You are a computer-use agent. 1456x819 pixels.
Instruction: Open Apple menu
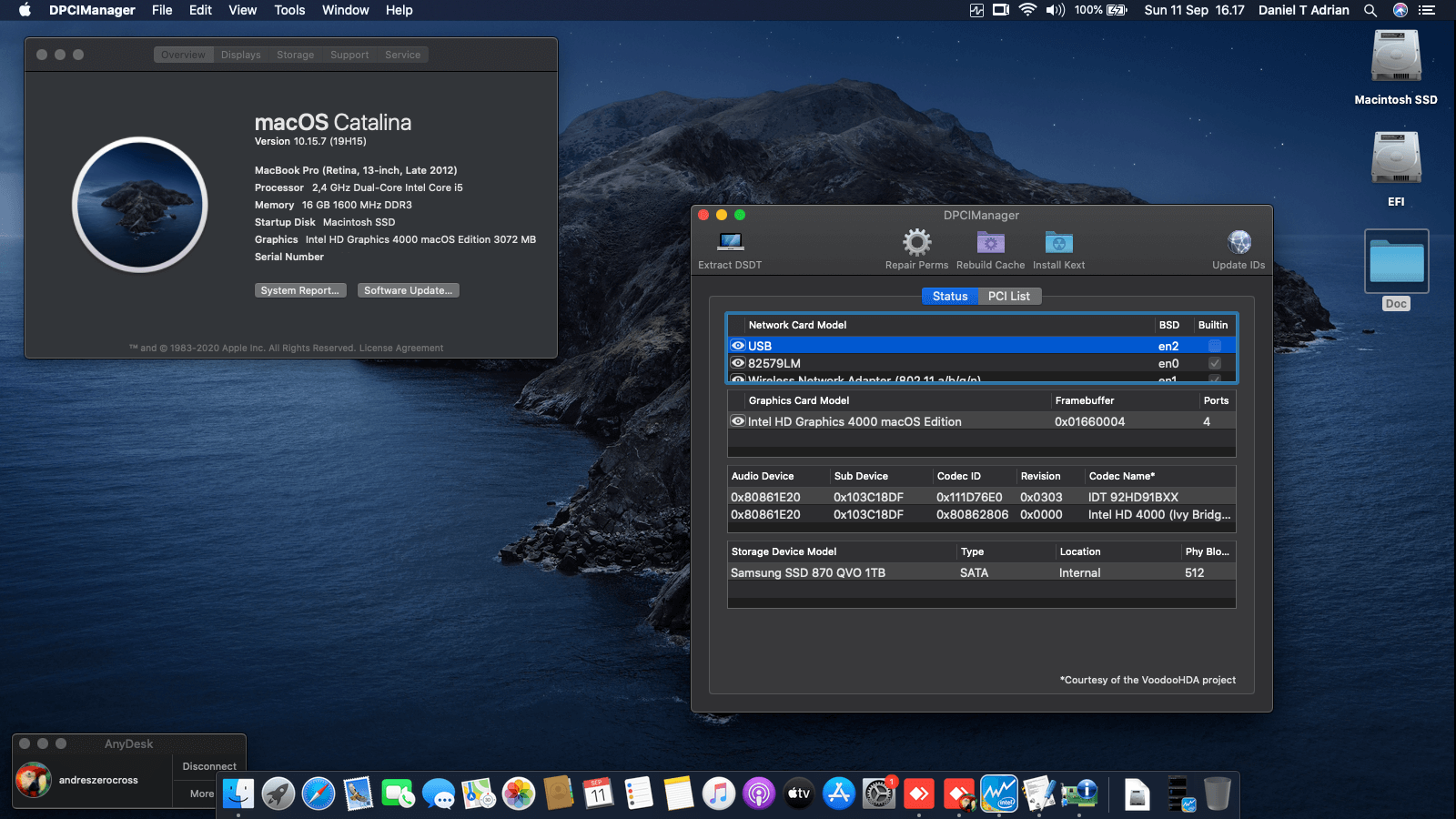pyautogui.click(x=25, y=10)
